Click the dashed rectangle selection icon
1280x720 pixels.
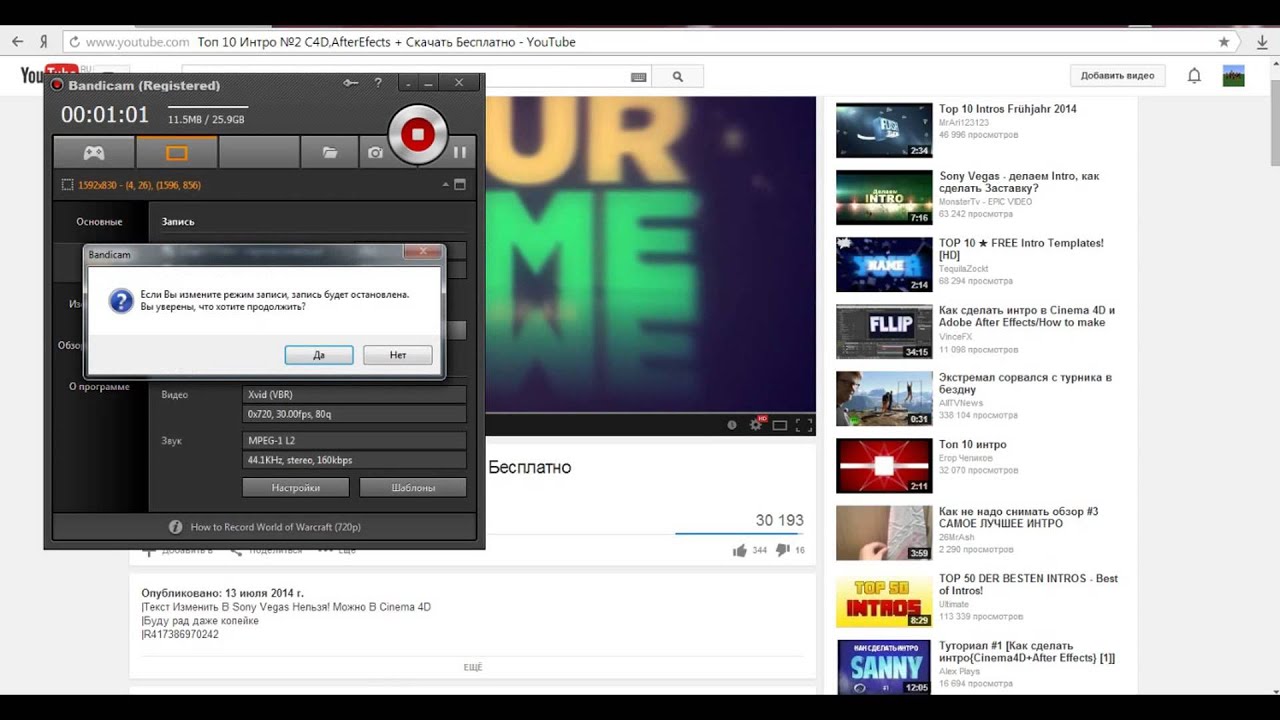point(67,185)
